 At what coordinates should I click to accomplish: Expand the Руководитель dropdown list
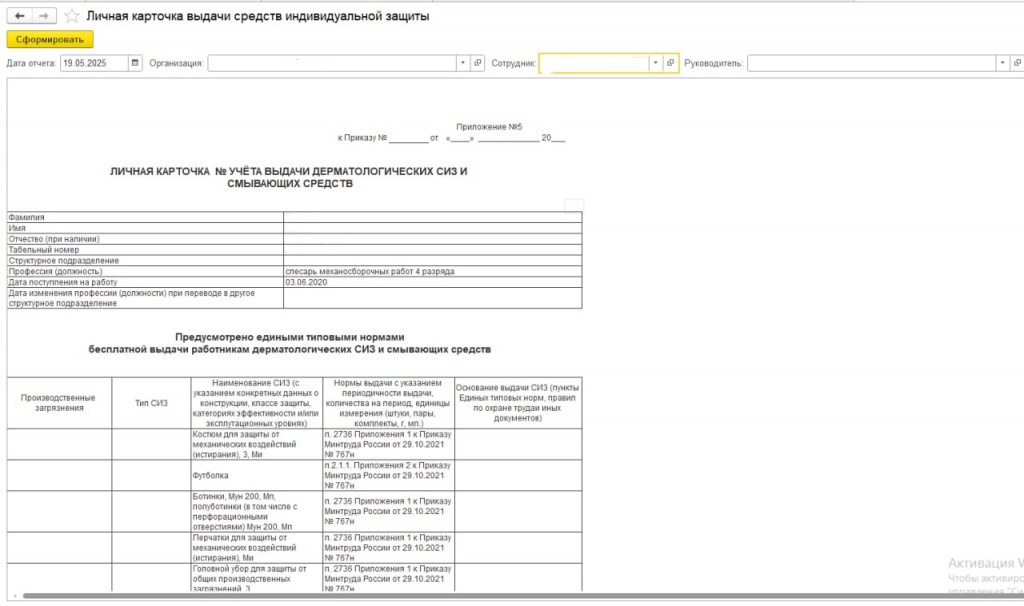click(x=1002, y=63)
